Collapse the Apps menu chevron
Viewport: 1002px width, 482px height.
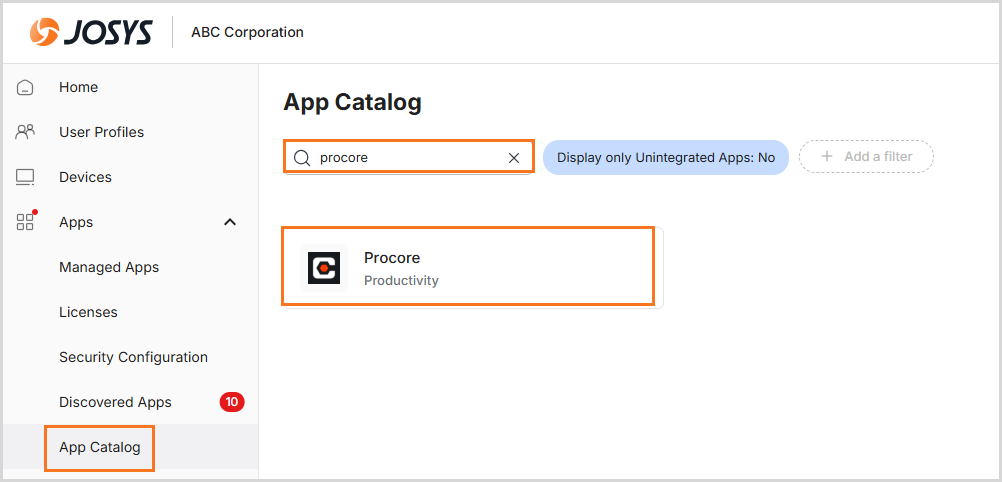(230, 222)
